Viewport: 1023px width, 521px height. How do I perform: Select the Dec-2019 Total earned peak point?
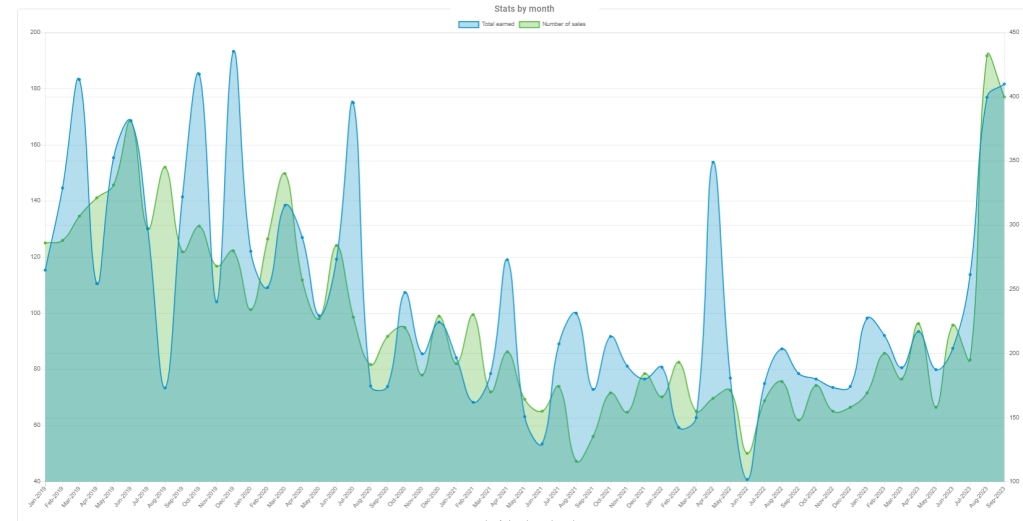pos(234,51)
